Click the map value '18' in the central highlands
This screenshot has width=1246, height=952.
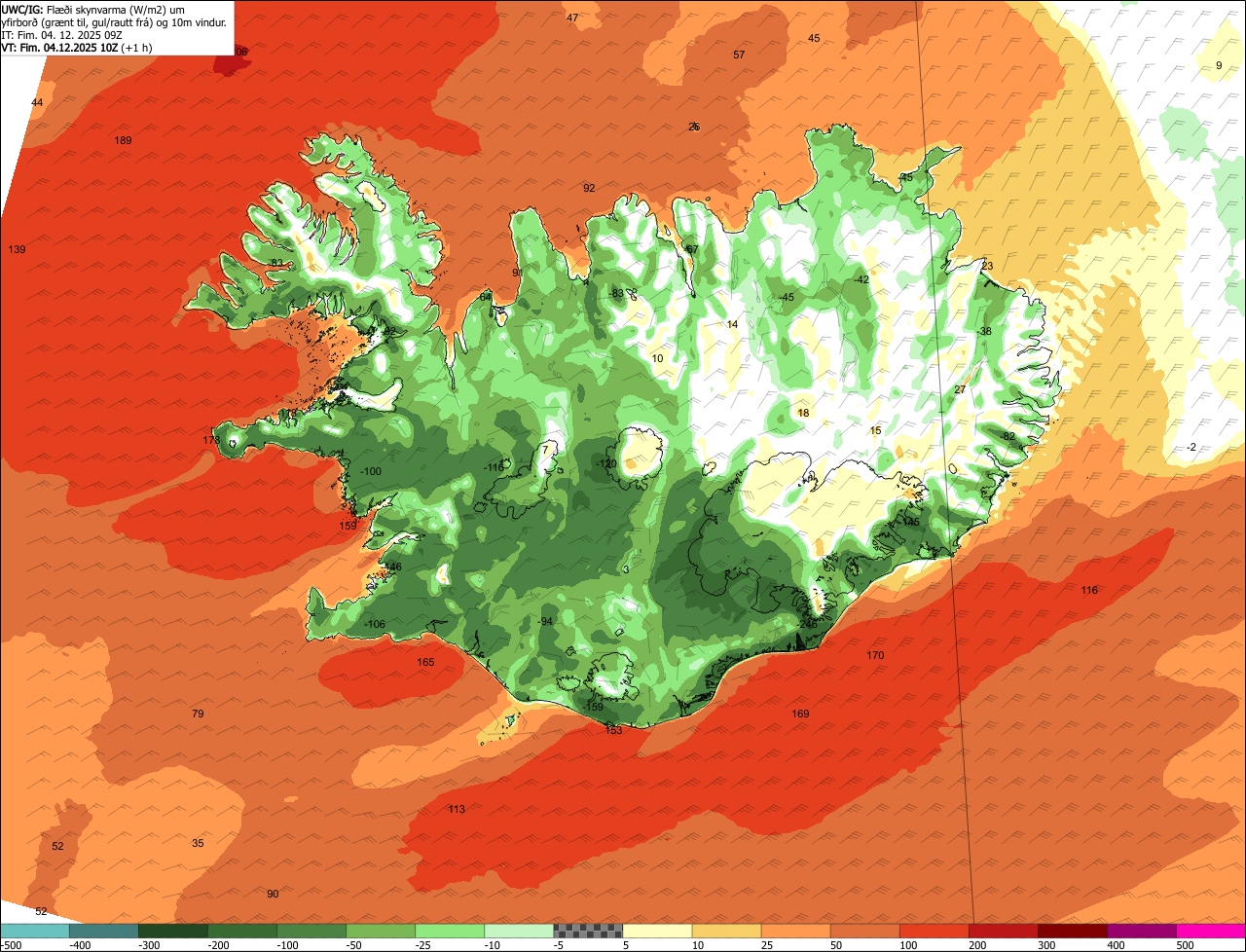[x=803, y=414]
